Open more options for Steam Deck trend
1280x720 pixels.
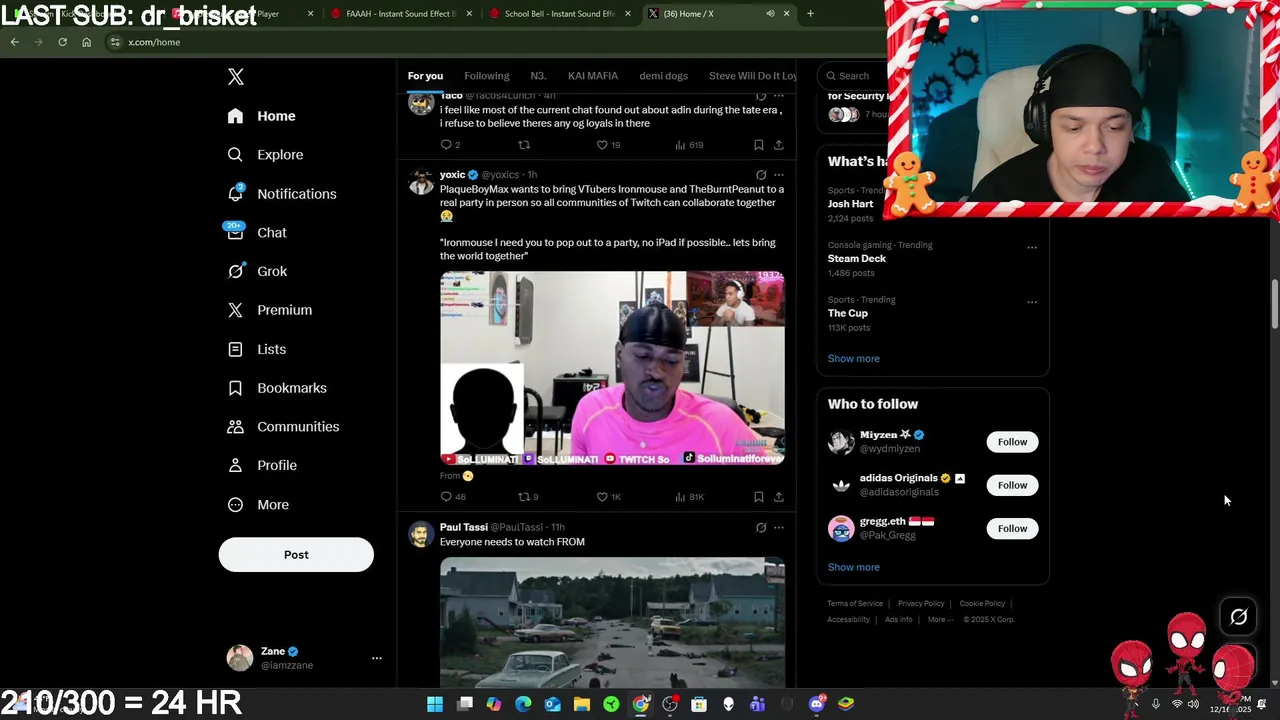[1032, 247]
